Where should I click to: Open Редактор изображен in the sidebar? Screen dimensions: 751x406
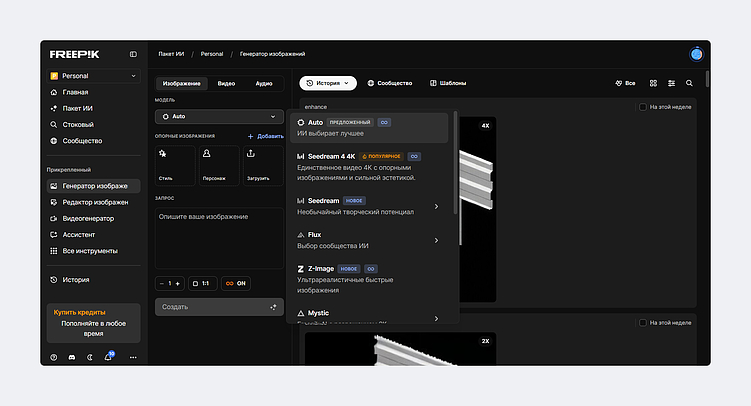93,202
